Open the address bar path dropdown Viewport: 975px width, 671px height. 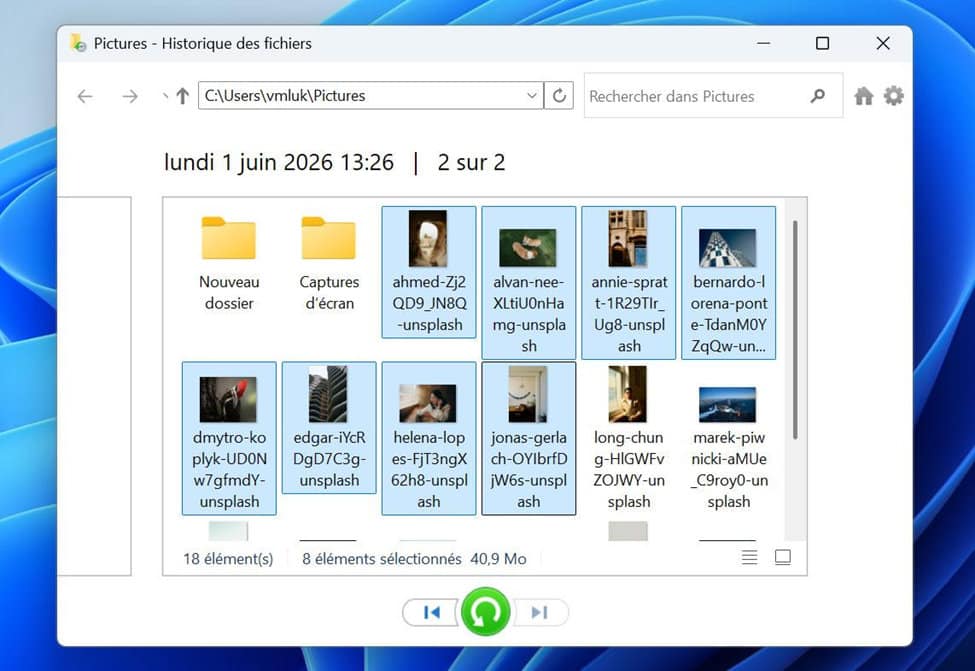532,96
